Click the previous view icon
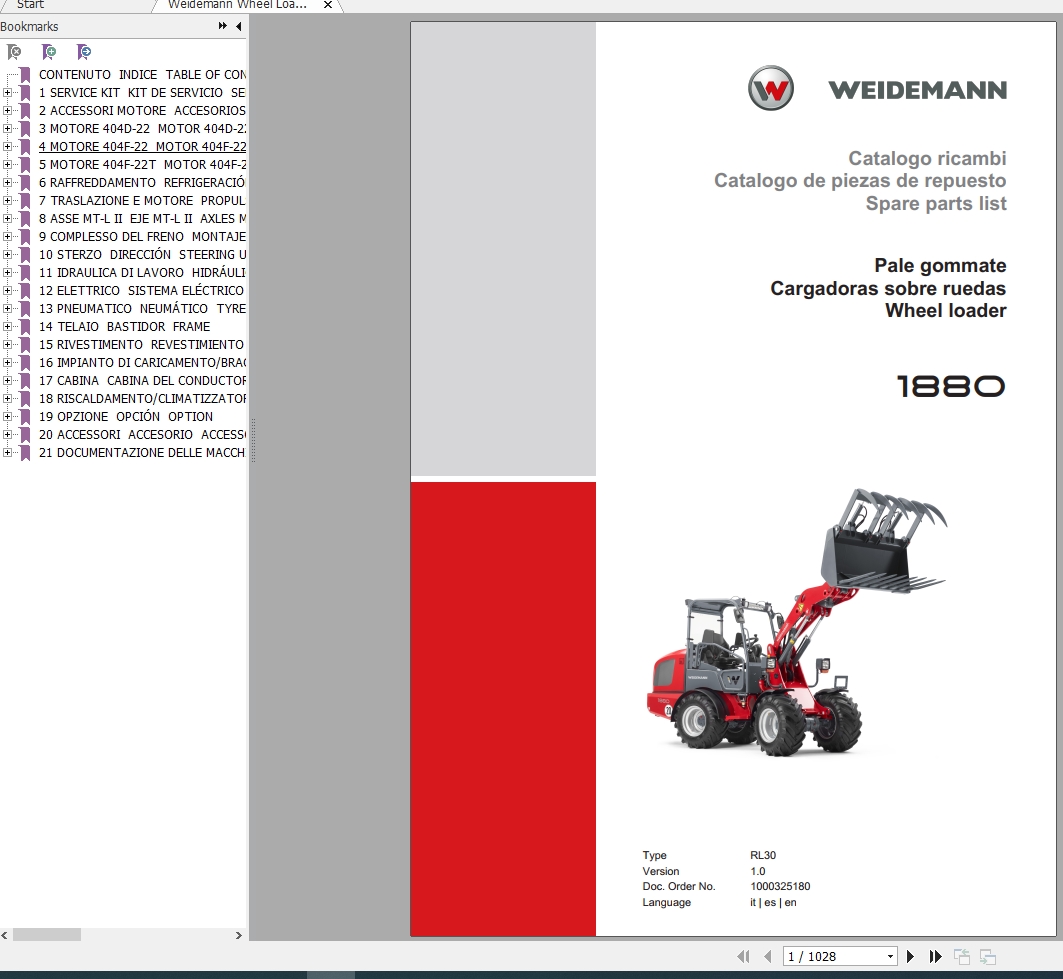Viewport: 1063px width, 979px height. pos(962,957)
